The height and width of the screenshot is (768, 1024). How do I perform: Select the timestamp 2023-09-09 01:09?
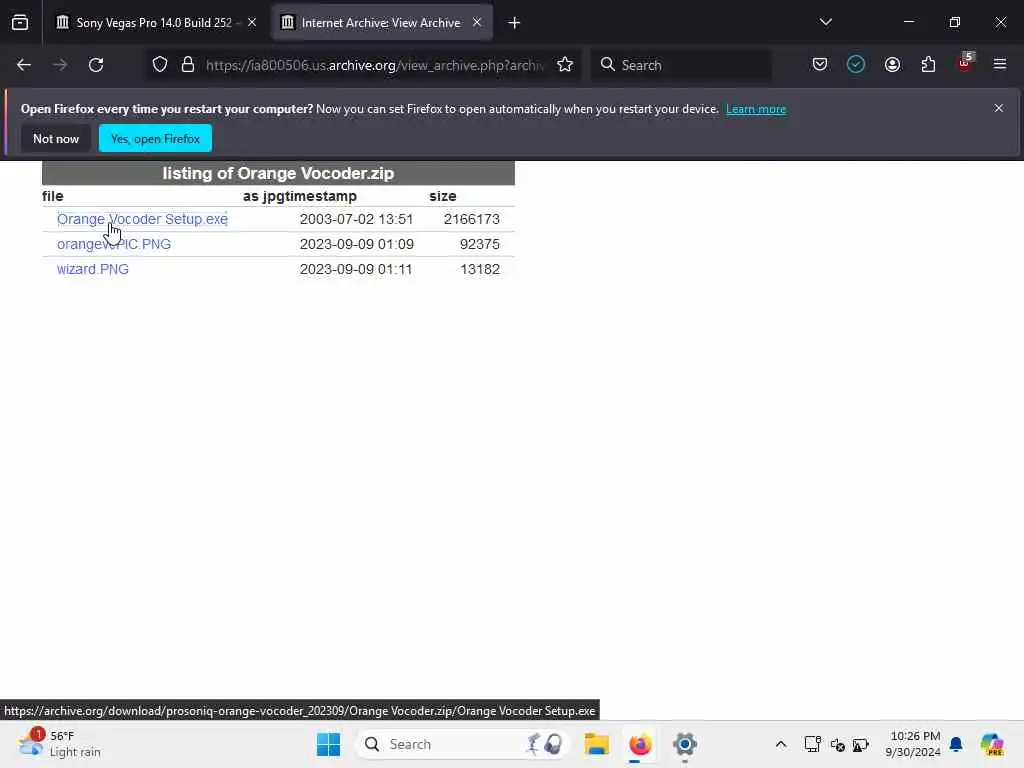(356, 244)
